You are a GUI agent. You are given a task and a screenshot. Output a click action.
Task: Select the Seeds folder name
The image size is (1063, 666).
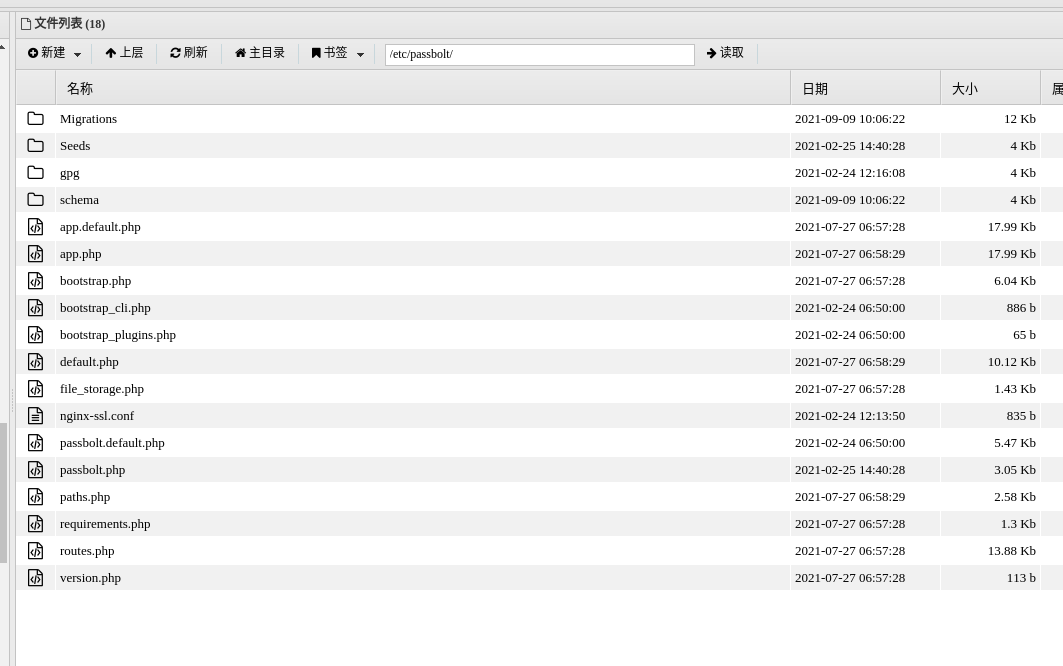point(75,146)
